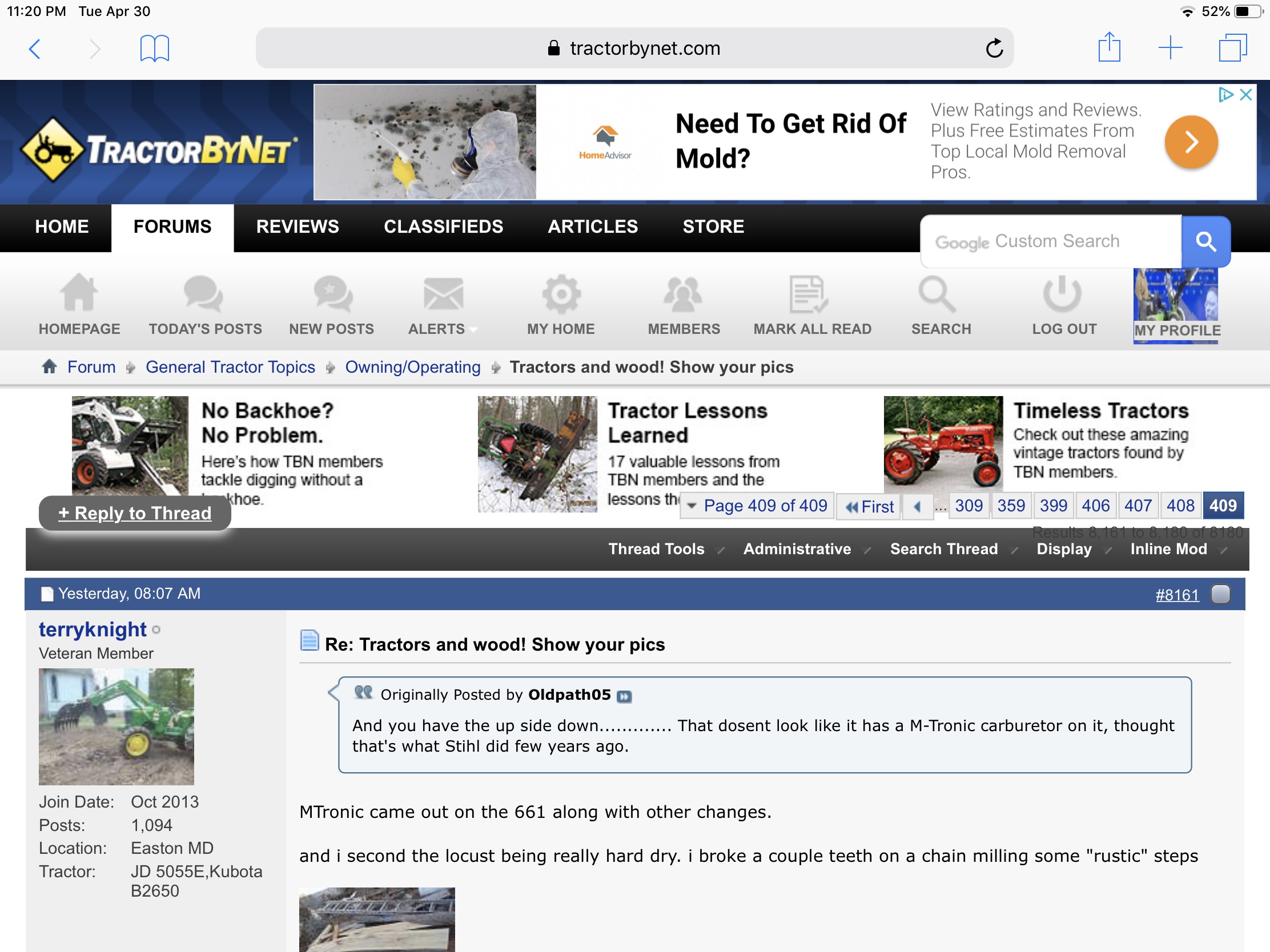Click terryknight's green tractor avatar
Screen dimensions: 1270x952
coord(116,727)
